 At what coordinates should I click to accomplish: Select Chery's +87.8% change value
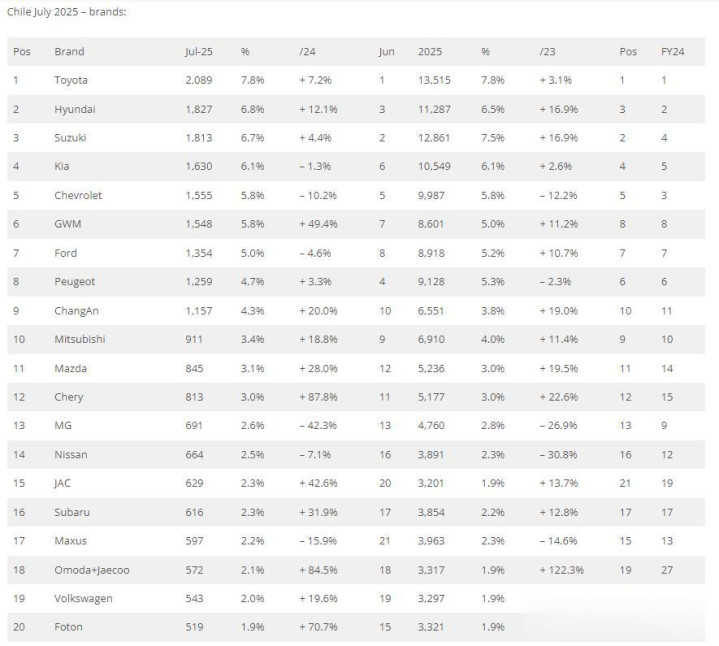[x=318, y=397]
